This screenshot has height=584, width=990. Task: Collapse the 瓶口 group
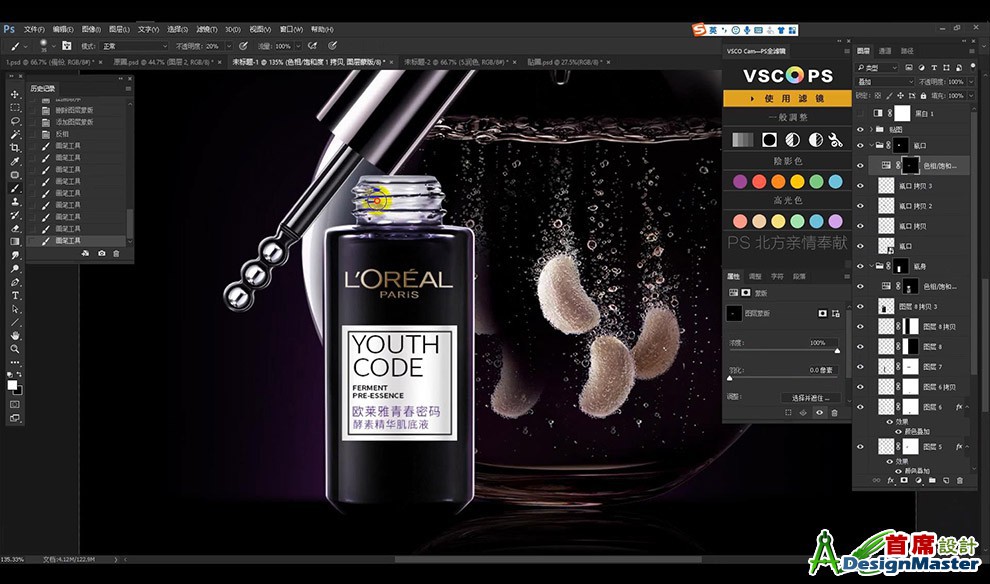(x=871, y=145)
